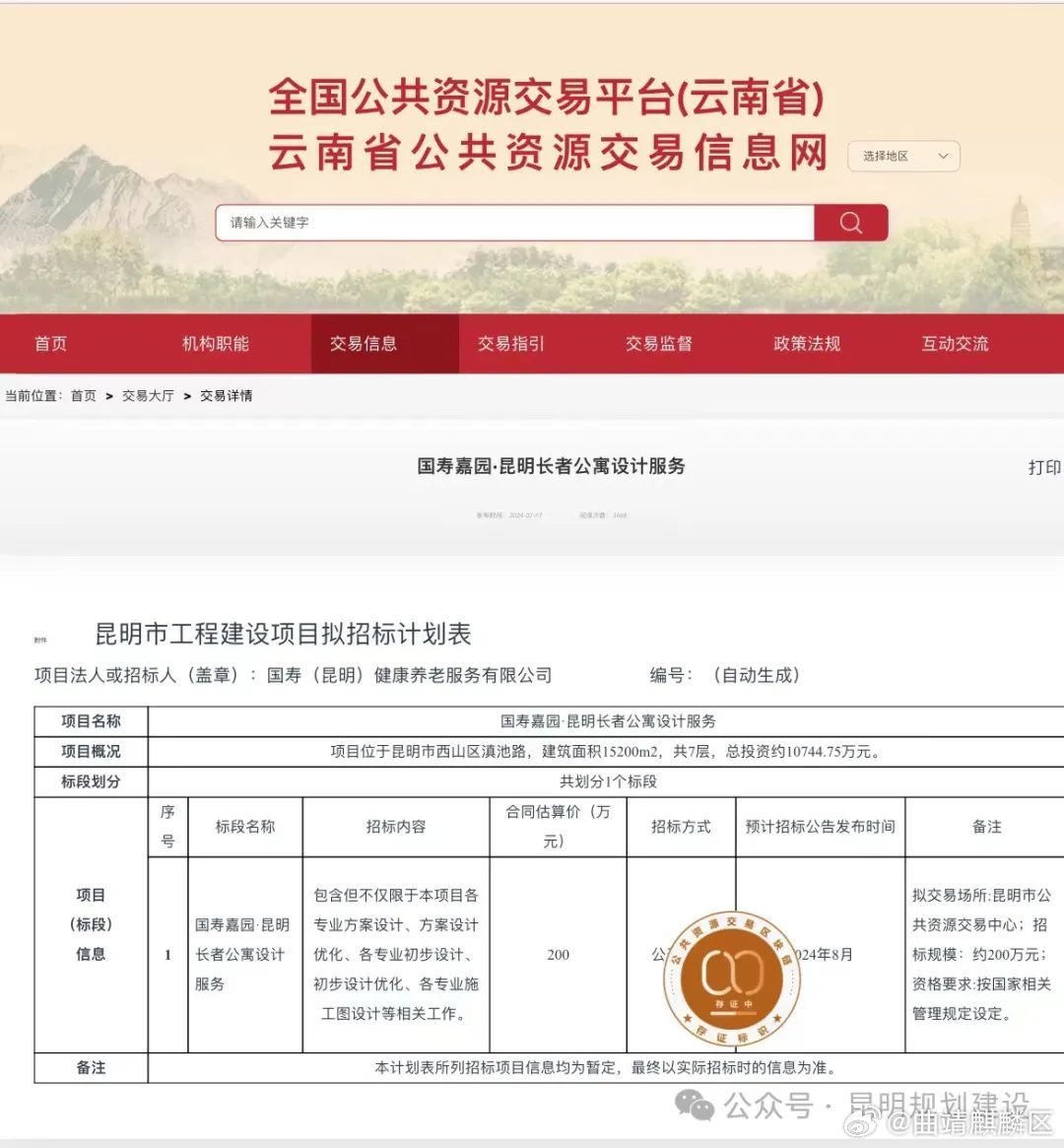This screenshot has width=1064, height=1148.
Task: Click the 打印 print link
Action: click(x=1044, y=467)
